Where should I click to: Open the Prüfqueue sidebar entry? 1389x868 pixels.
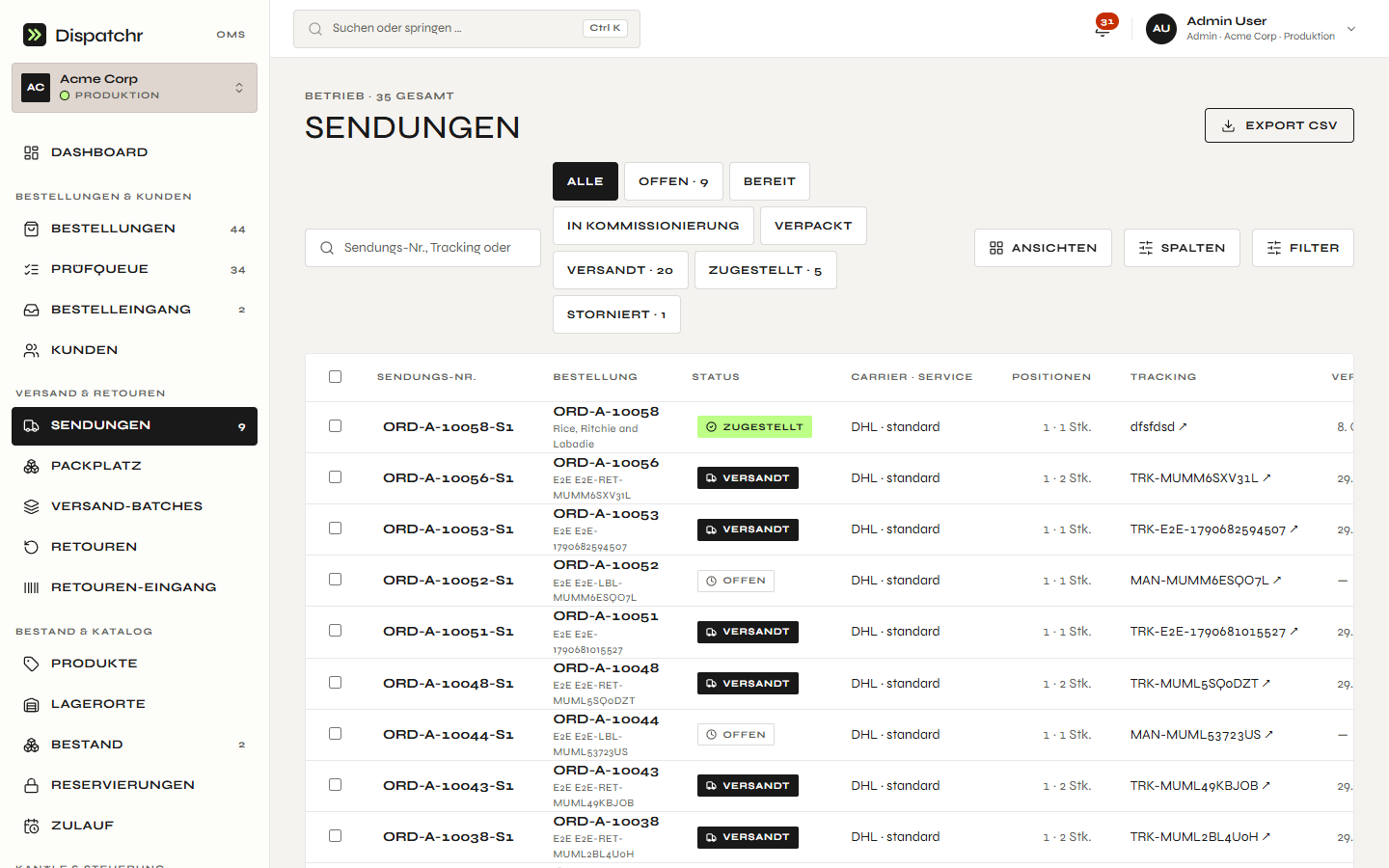click(x=134, y=269)
